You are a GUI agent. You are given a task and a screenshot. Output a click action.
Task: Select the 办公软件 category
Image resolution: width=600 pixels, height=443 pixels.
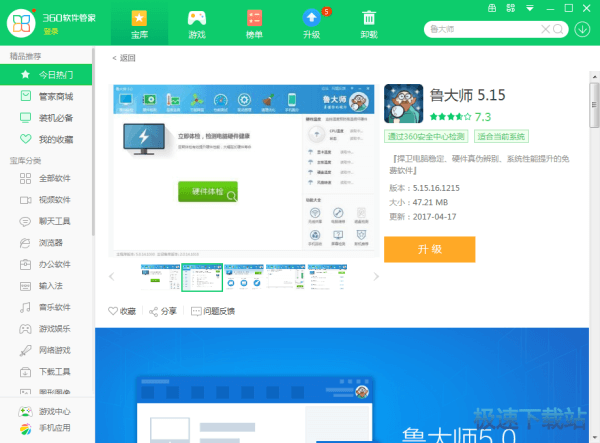(46, 264)
